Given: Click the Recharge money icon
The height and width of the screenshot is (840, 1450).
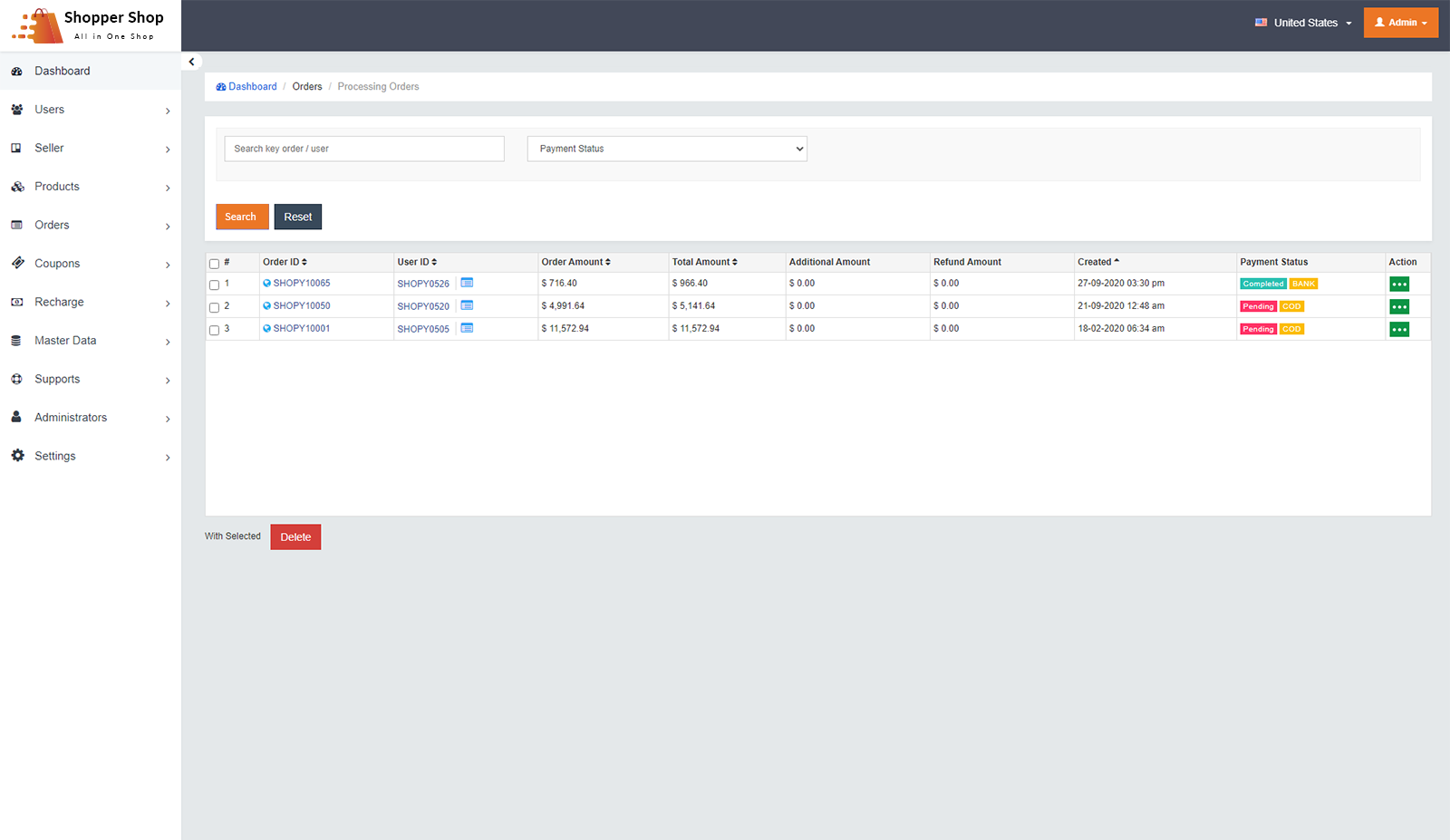Looking at the screenshot, I should pos(16,302).
